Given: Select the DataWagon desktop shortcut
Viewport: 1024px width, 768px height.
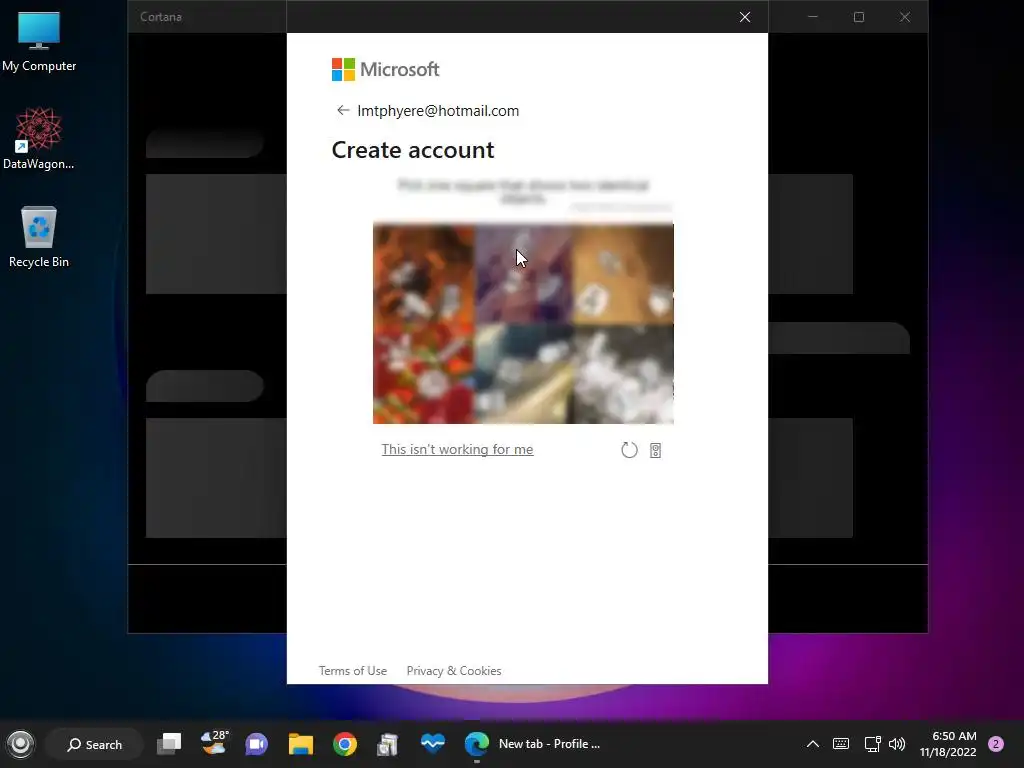Looking at the screenshot, I should pos(39,138).
